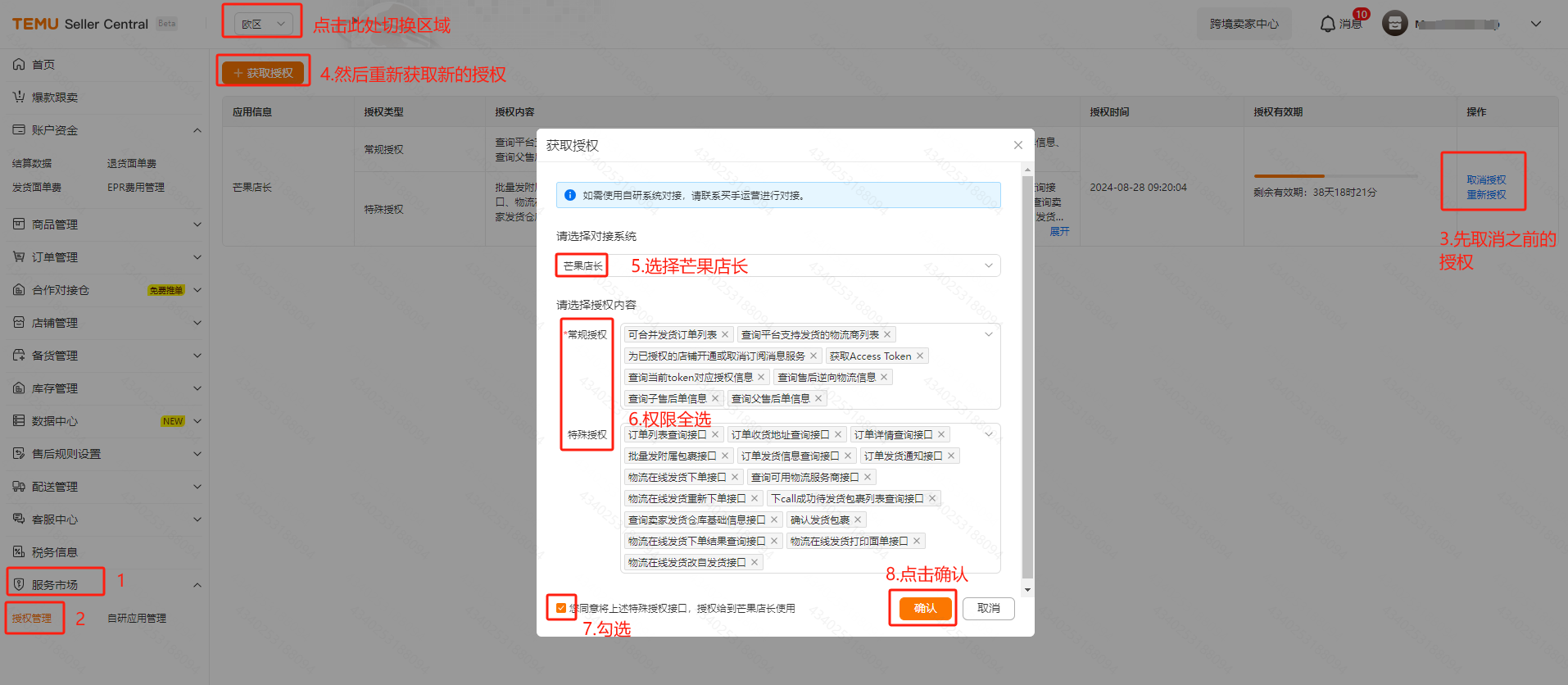The height and width of the screenshot is (685, 1568).
Task: Click the 免费推单 badge beside 合作对接仓
Action: point(166,290)
